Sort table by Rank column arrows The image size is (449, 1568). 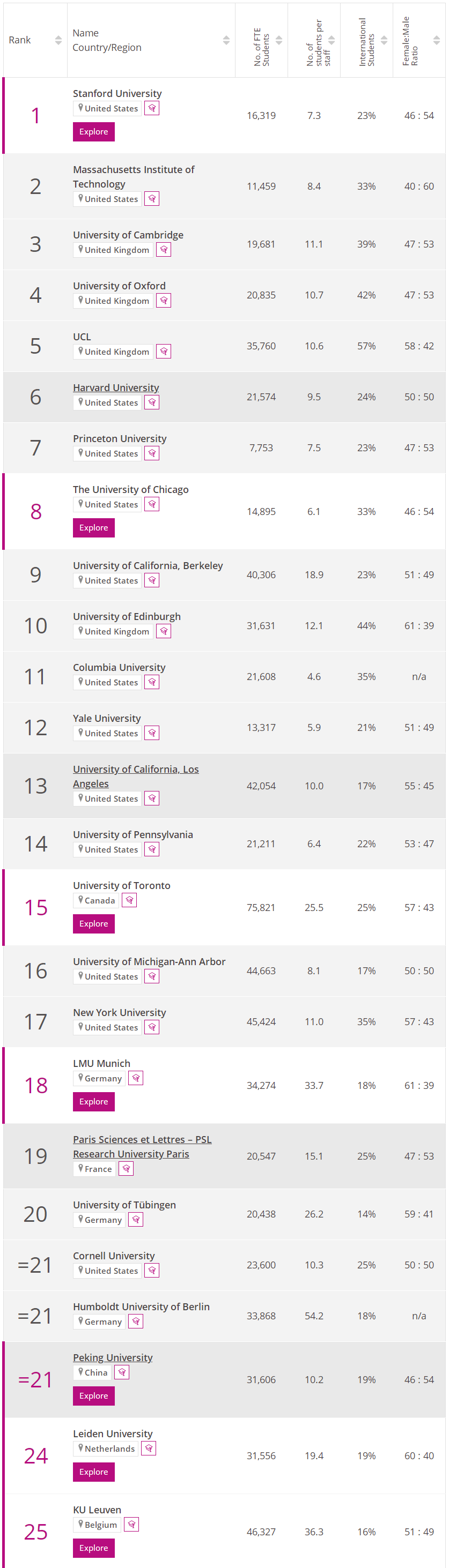pyautogui.click(x=58, y=40)
